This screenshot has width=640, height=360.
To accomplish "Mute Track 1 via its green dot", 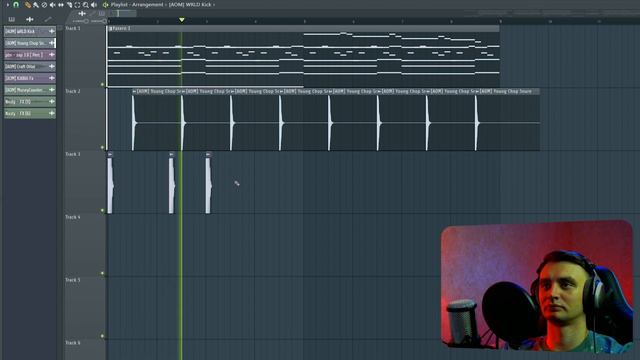I will click(102, 84).
